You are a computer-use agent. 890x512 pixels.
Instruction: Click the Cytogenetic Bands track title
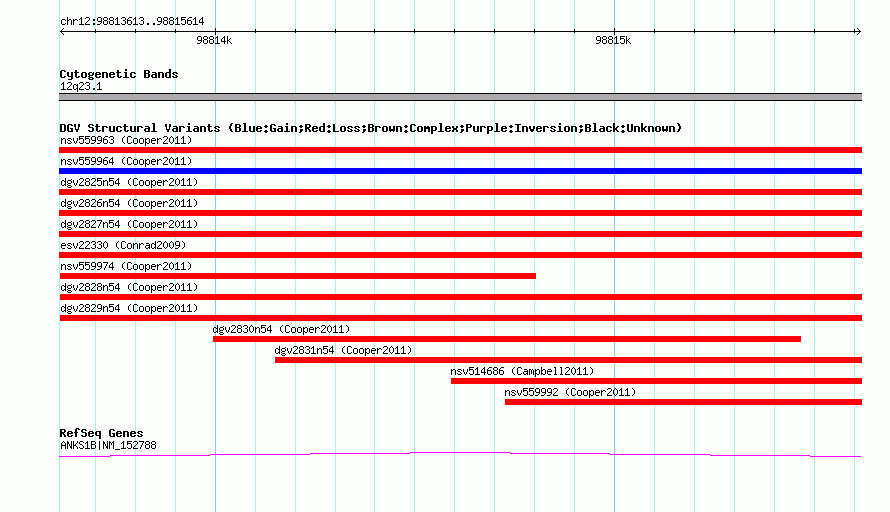(119, 74)
